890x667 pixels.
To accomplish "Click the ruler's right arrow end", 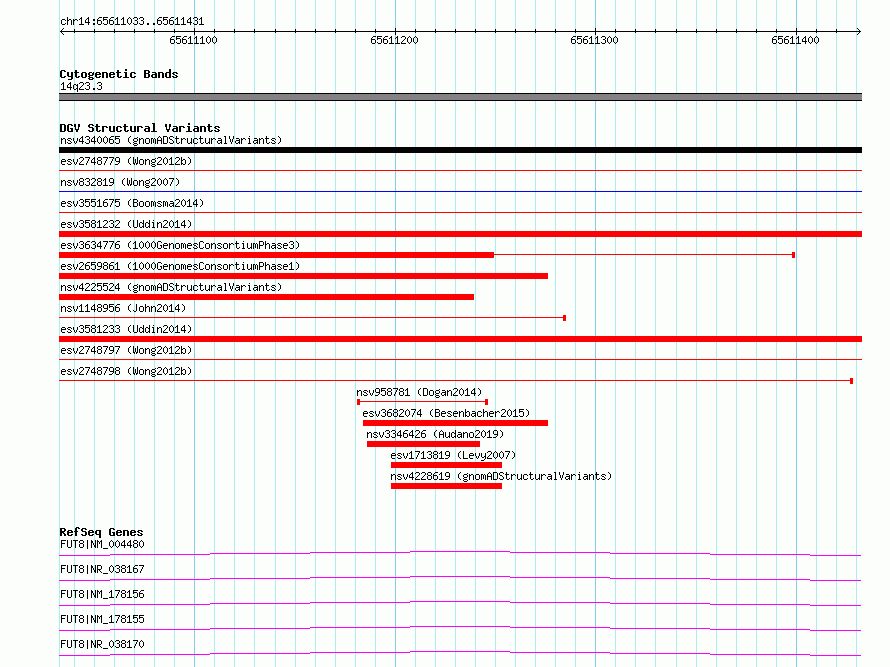I will tap(859, 32).
